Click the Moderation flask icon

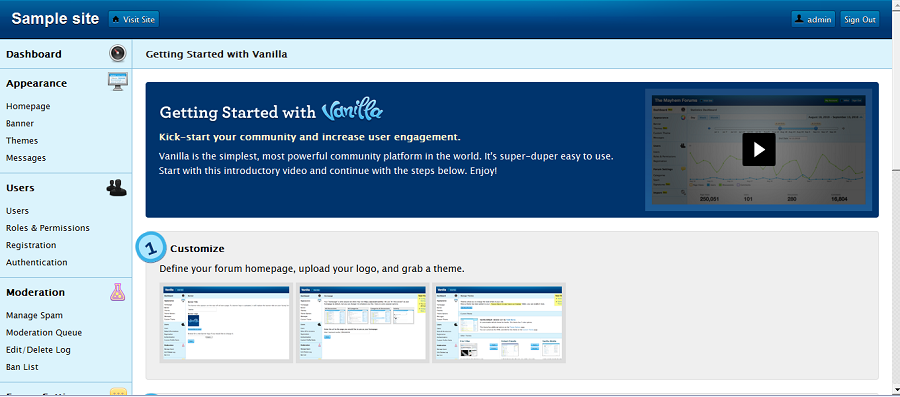pyautogui.click(x=118, y=292)
